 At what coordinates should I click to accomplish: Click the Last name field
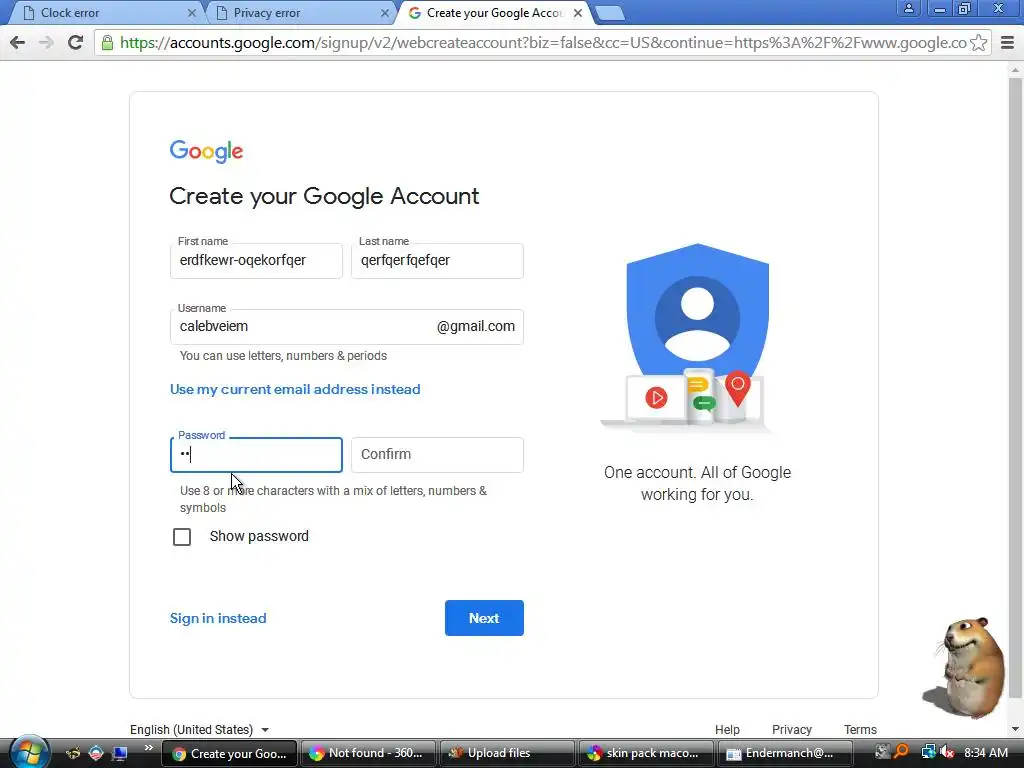(437, 261)
